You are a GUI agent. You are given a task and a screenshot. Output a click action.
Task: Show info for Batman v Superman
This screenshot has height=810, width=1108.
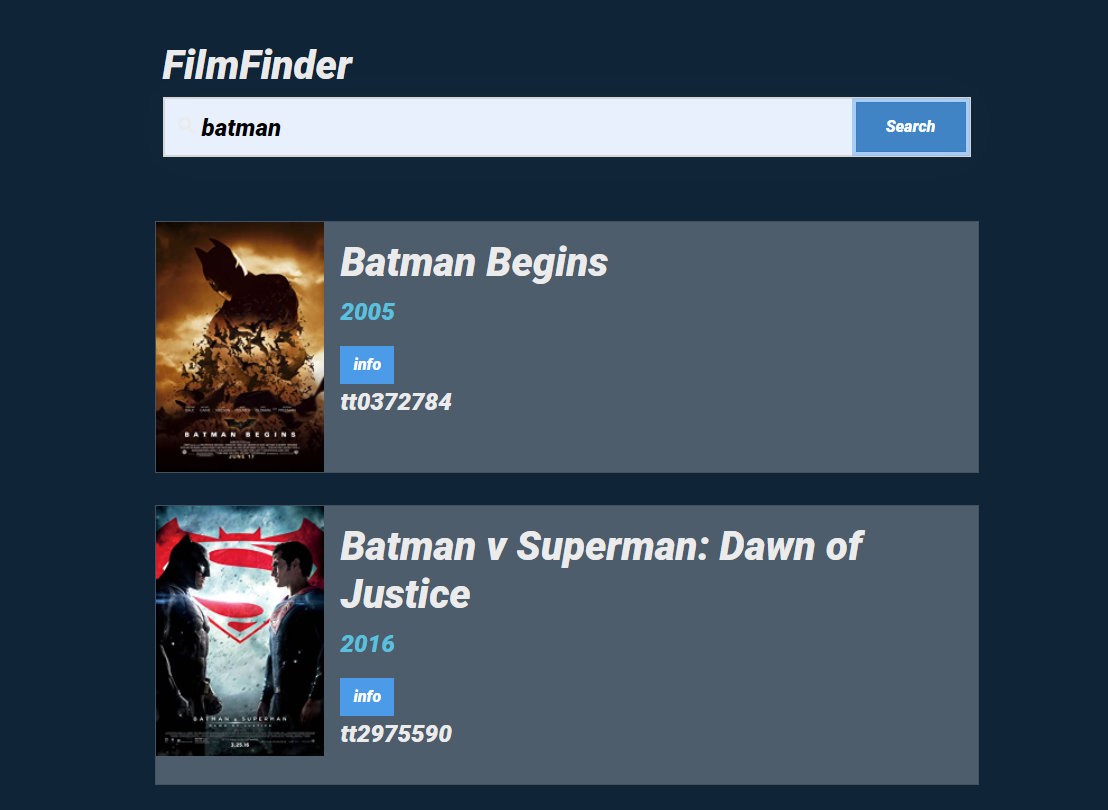(x=367, y=697)
